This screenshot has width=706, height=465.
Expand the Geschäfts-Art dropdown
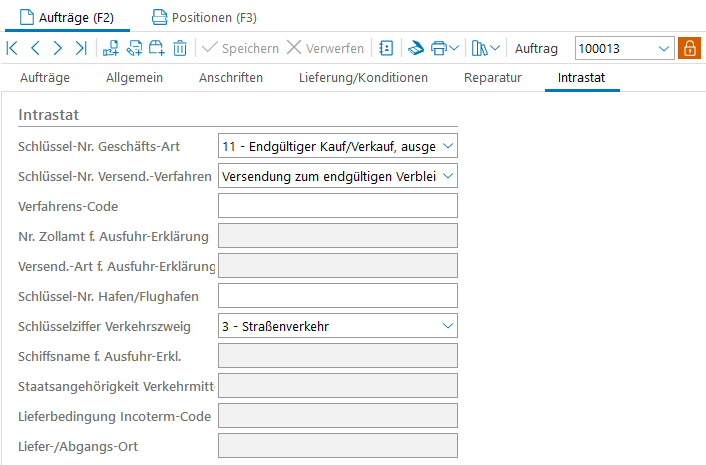point(447,146)
